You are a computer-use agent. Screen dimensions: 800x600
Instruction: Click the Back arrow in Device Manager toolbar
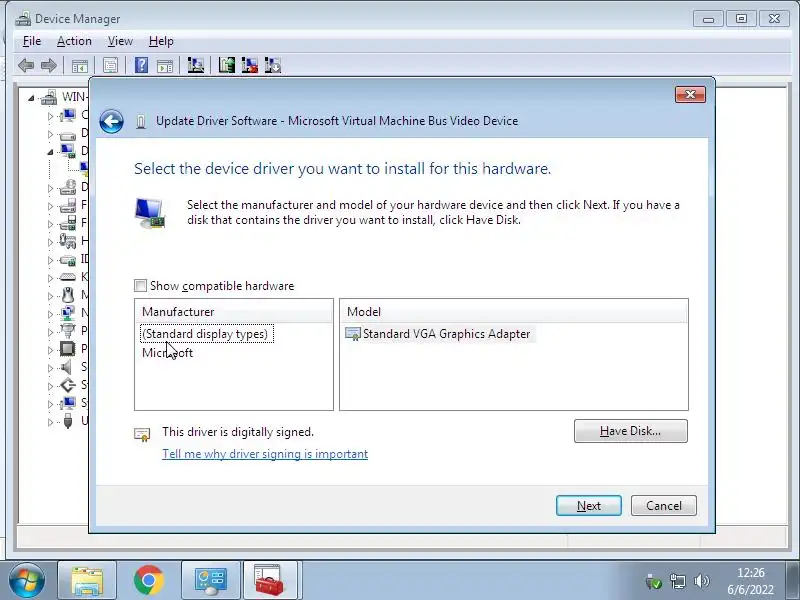[x=26, y=65]
